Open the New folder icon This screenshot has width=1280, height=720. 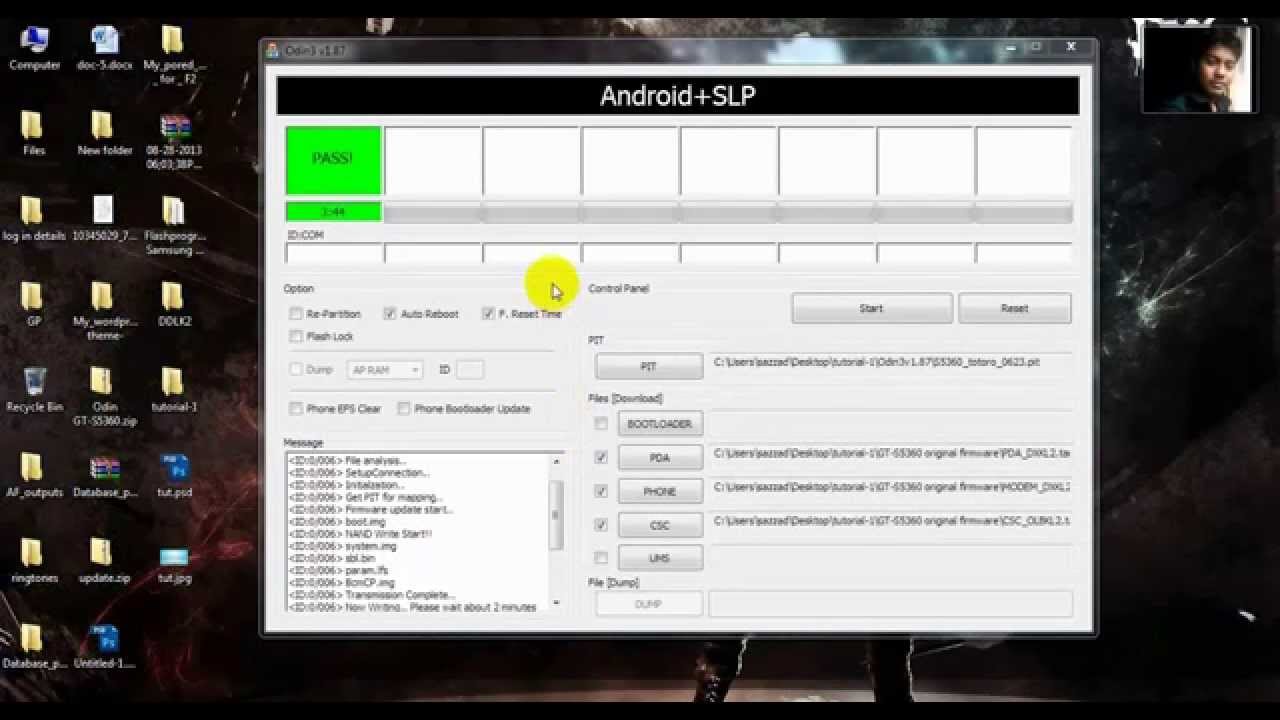(104, 133)
